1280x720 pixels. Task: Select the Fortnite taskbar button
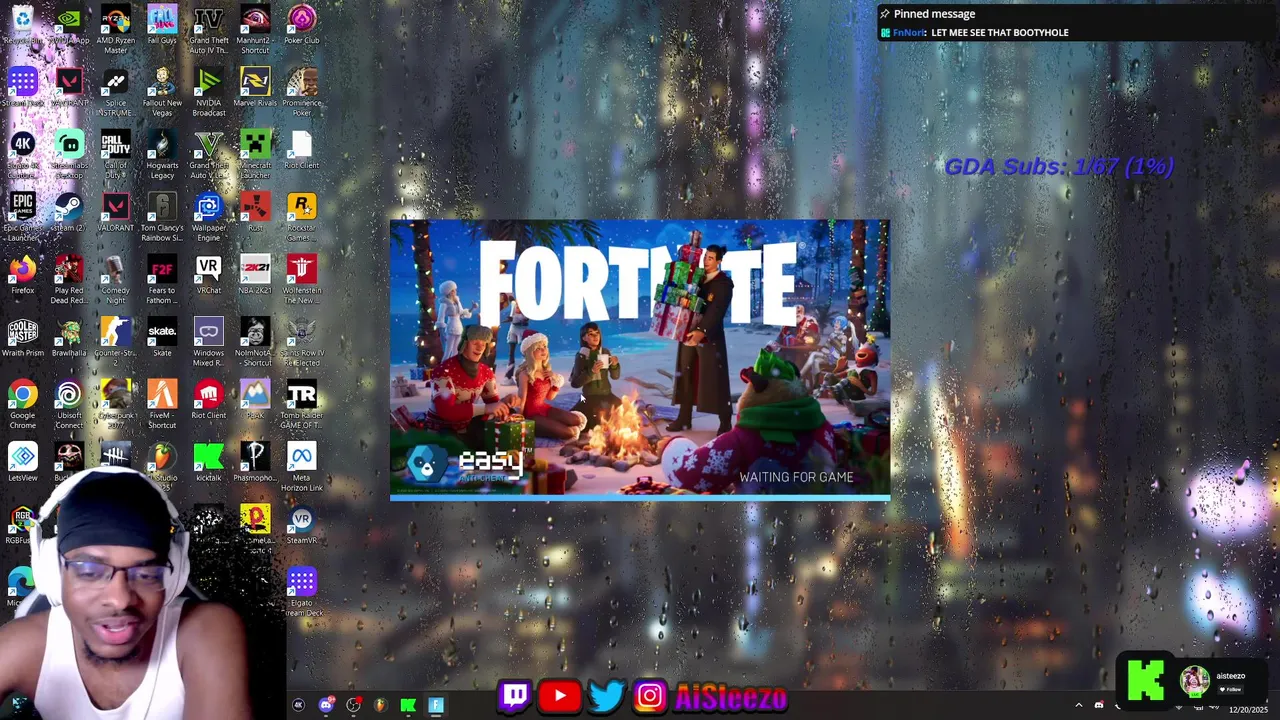pyautogui.click(x=436, y=705)
